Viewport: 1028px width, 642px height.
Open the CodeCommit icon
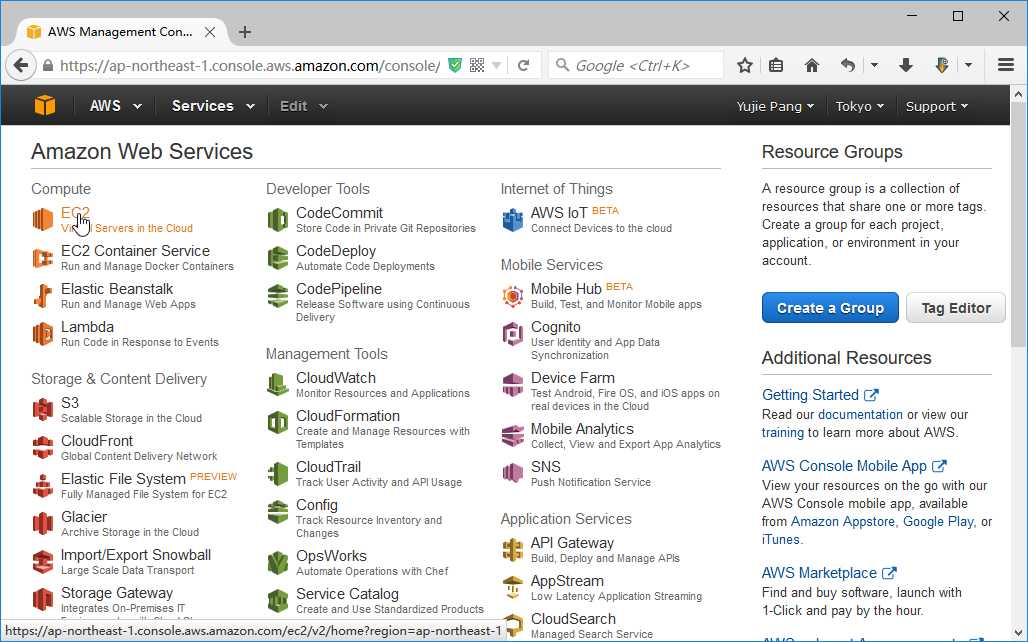tap(278, 219)
